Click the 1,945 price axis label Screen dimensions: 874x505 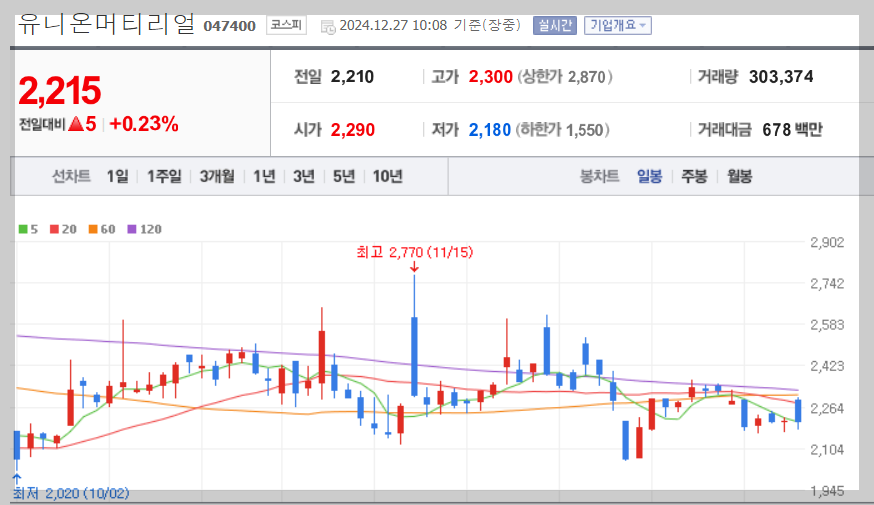[827, 491]
